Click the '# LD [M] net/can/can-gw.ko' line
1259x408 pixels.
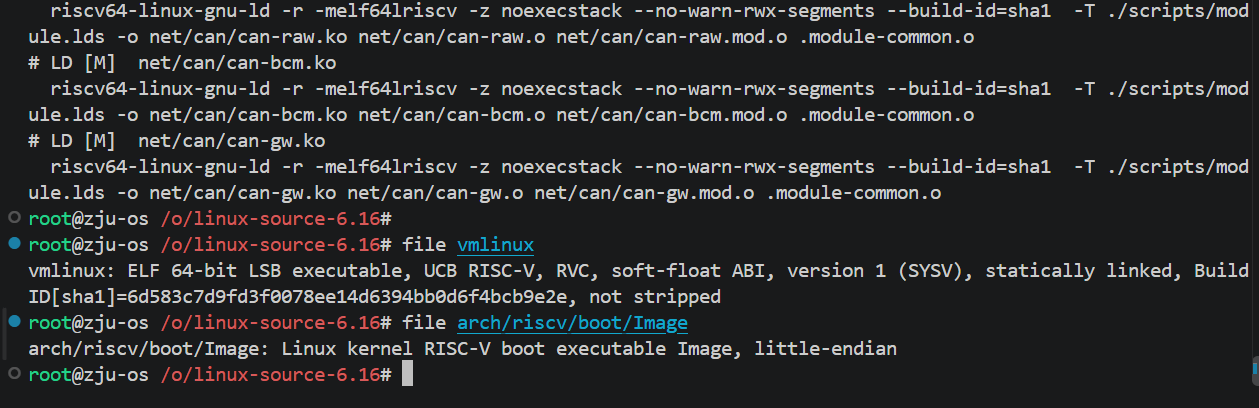pos(177,140)
